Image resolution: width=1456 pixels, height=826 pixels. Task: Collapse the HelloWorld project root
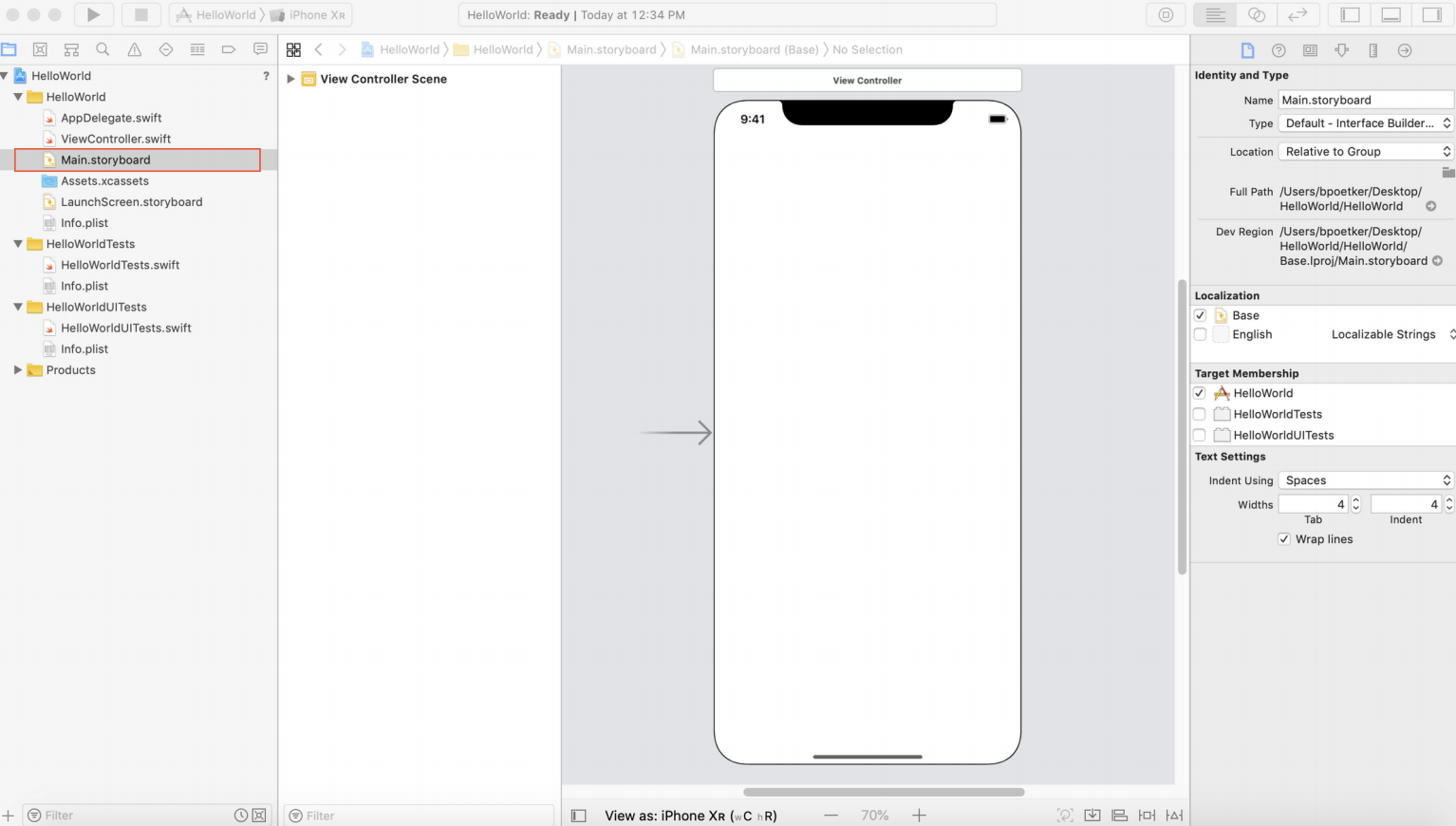click(5, 76)
